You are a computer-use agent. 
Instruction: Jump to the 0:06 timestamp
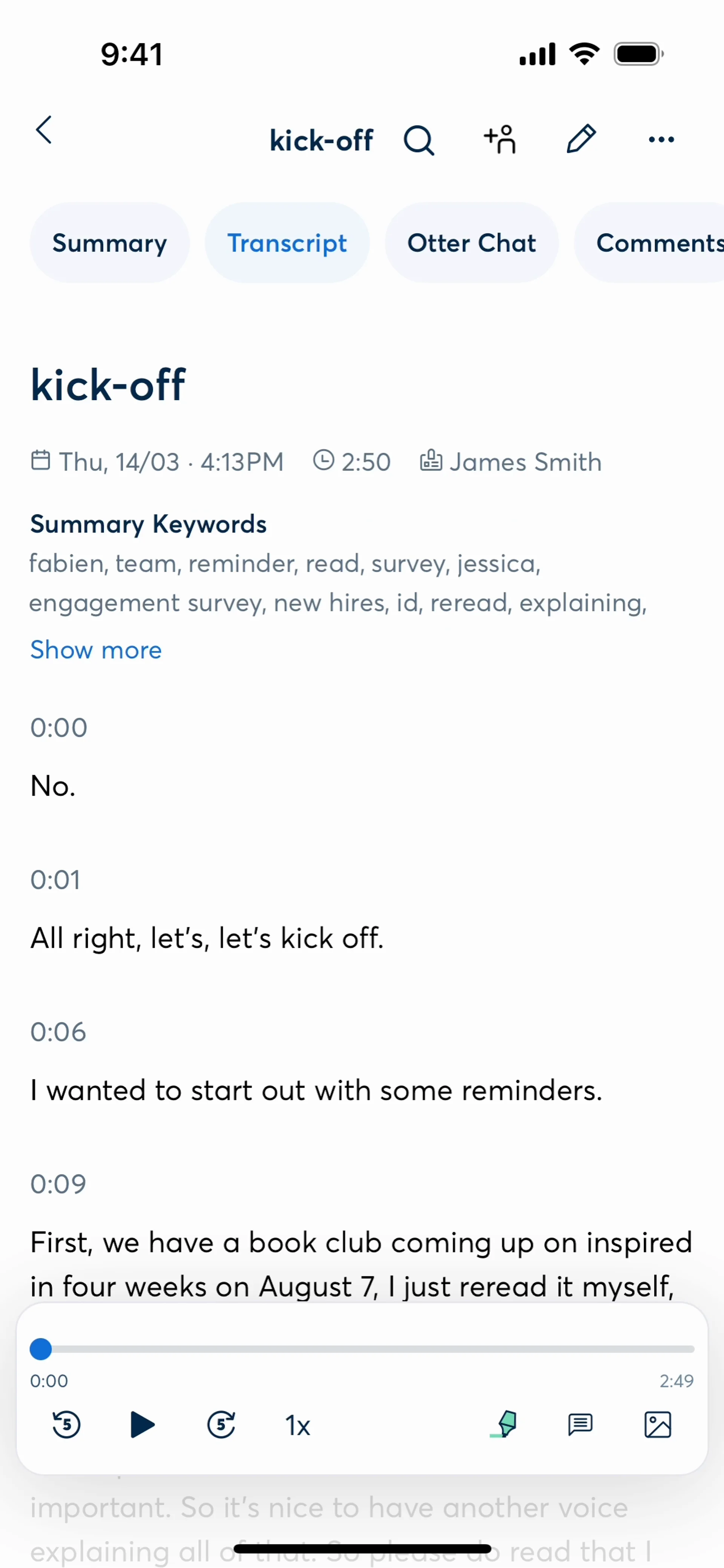point(58,1032)
